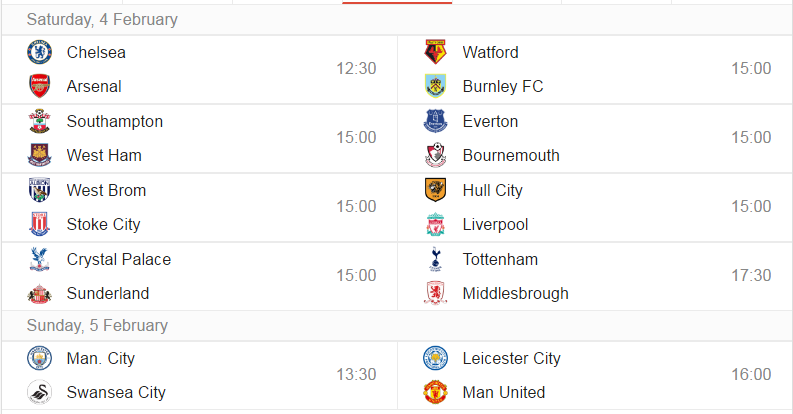Click the Man United crest
Screen dimensions: 793x414
point(435,392)
